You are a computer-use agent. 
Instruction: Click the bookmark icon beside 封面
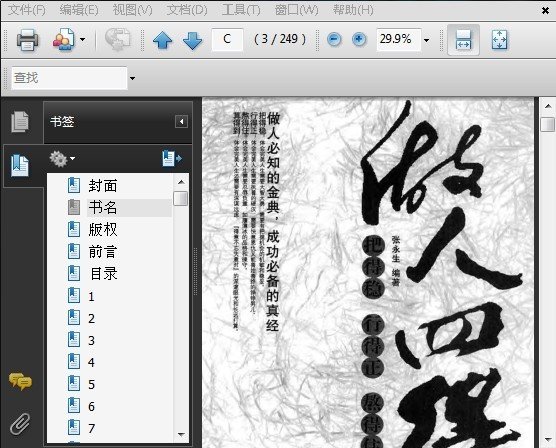pyautogui.click(x=74, y=185)
